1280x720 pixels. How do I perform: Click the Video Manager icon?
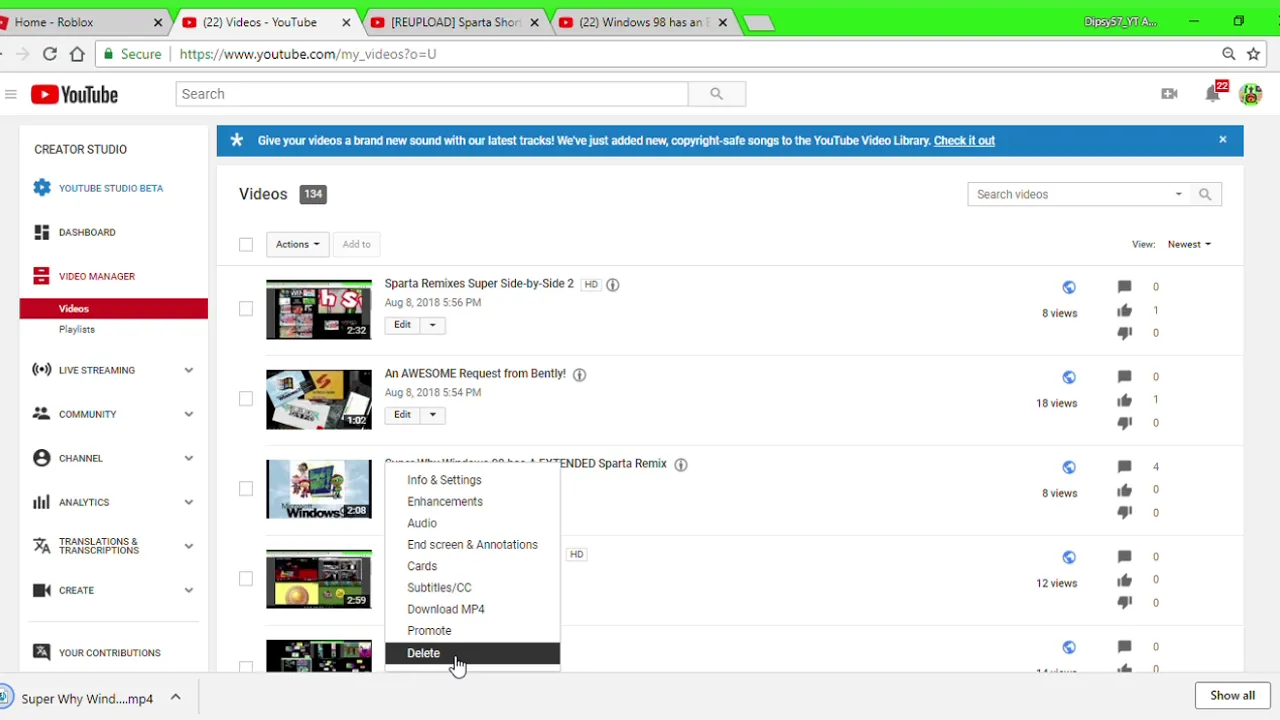pos(41,276)
